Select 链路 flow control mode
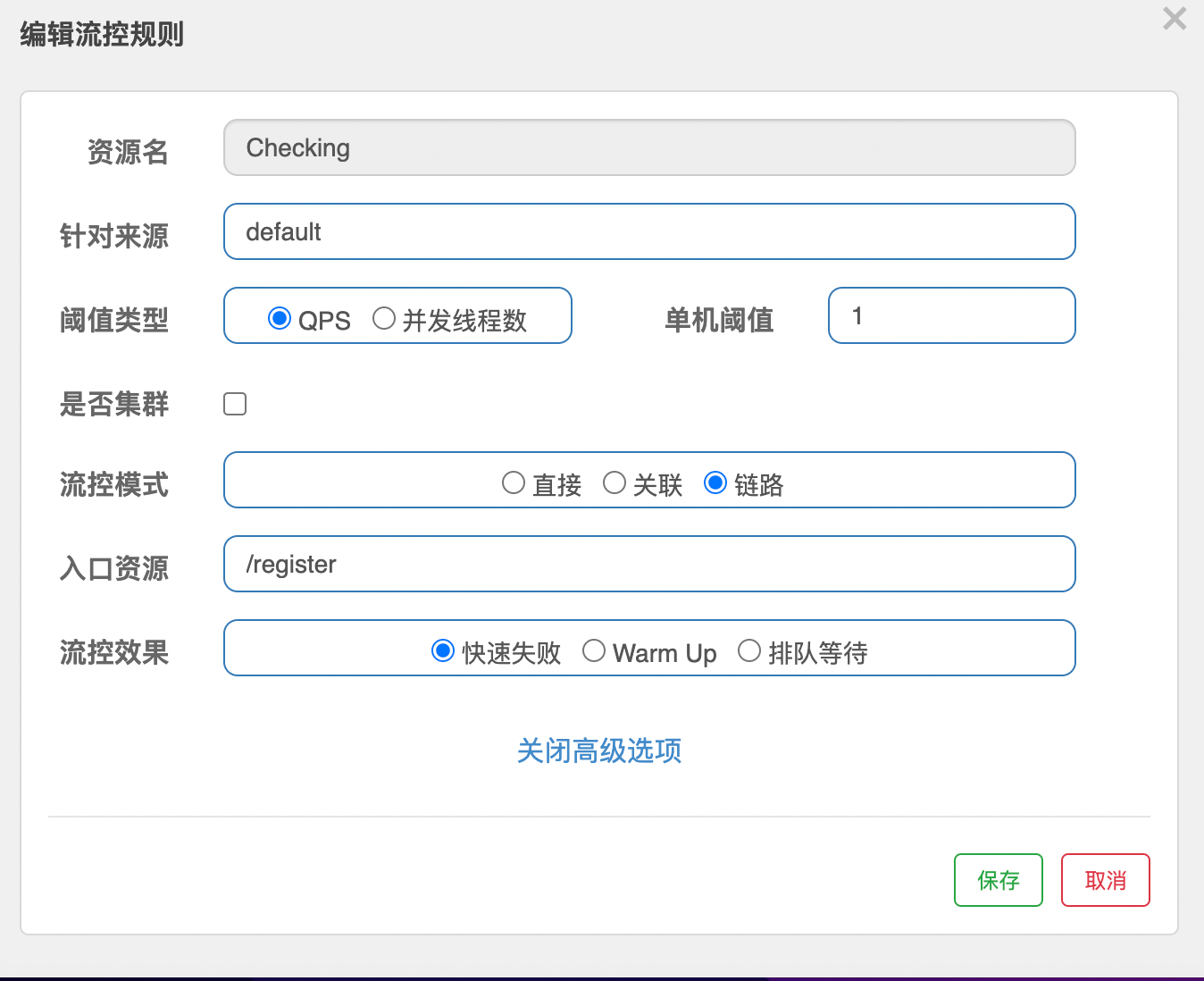The image size is (1204, 981). pyautogui.click(x=715, y=483)
